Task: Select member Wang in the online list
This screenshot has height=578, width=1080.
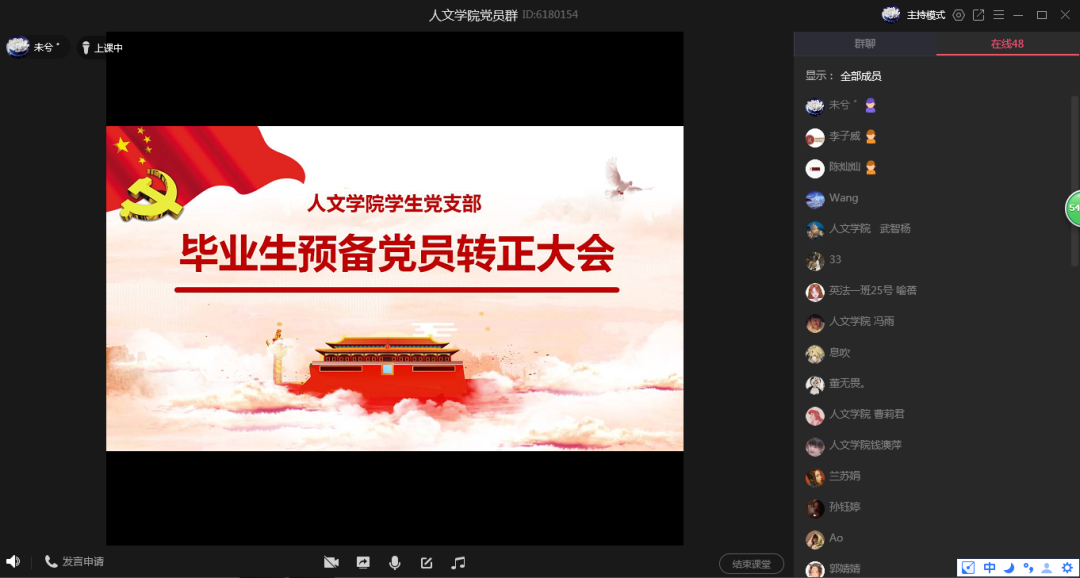Action: click(843, 198)
